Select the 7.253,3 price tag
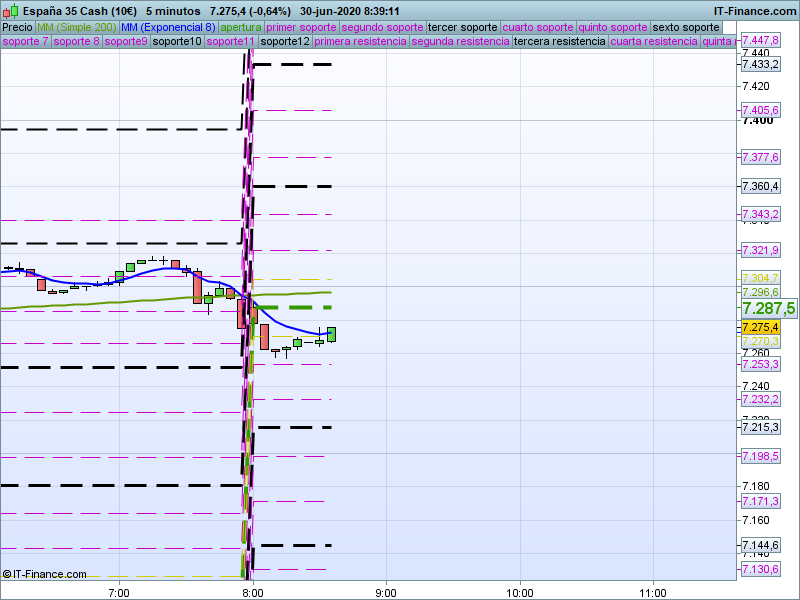 (760, 364)
